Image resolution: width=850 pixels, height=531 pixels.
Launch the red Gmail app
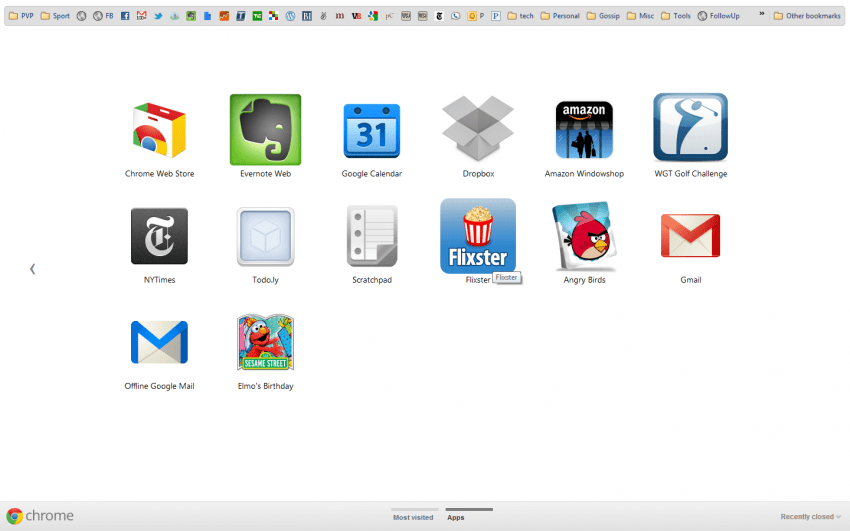click(691, 236)
